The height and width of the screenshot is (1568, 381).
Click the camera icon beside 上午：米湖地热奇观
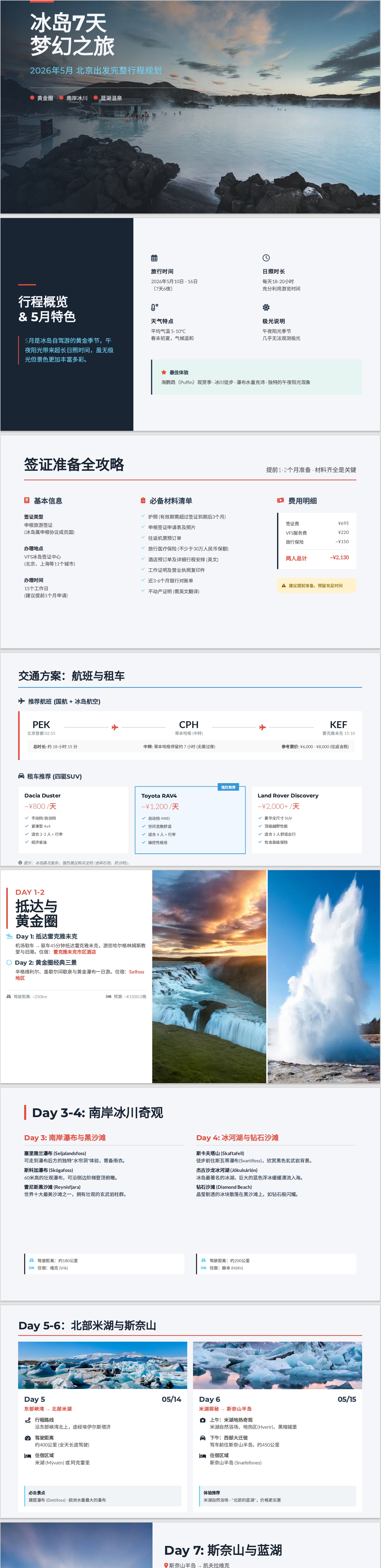pyautogui.click(x=203, y=1420)
